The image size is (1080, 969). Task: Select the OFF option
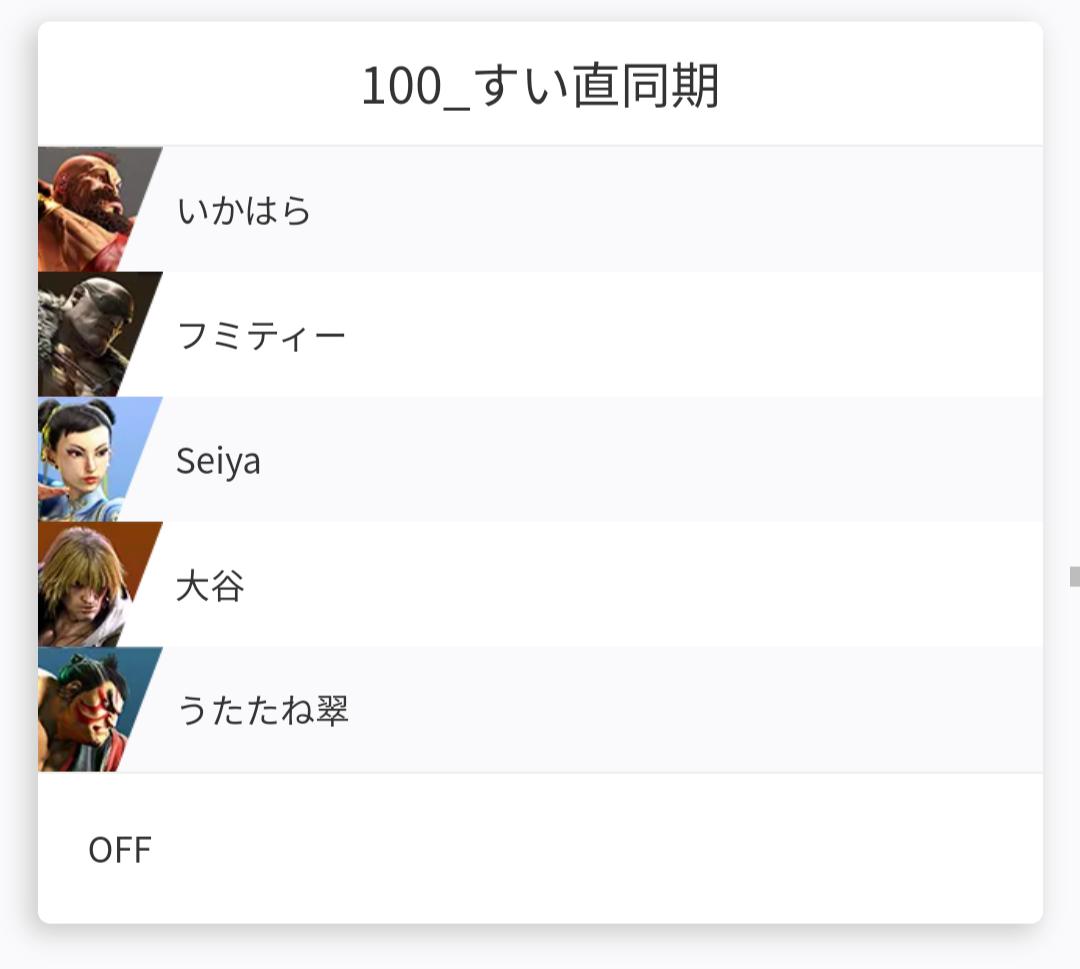pyautogui.click(x=120, y=850)
